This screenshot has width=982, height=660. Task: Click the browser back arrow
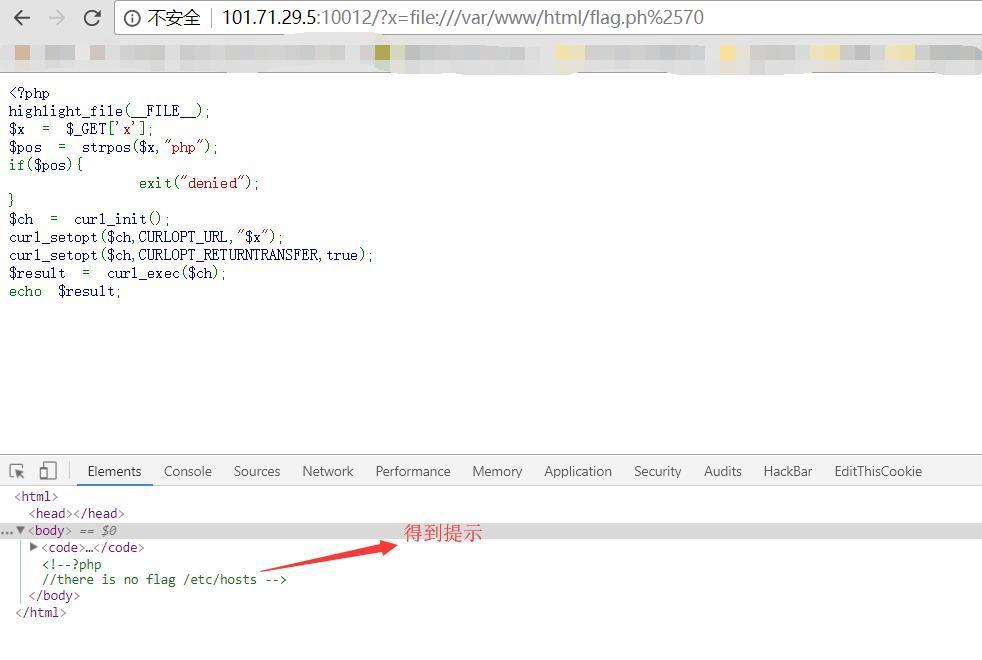click(x=22, y=18)
